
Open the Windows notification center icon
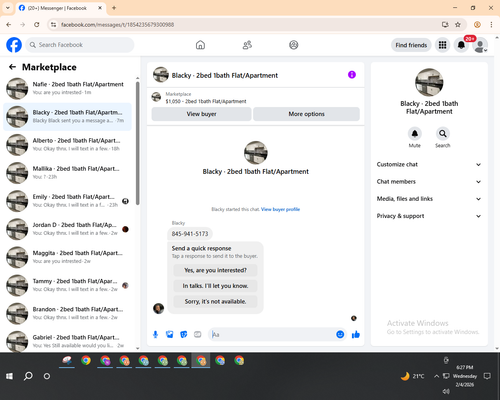coord(487,376)
